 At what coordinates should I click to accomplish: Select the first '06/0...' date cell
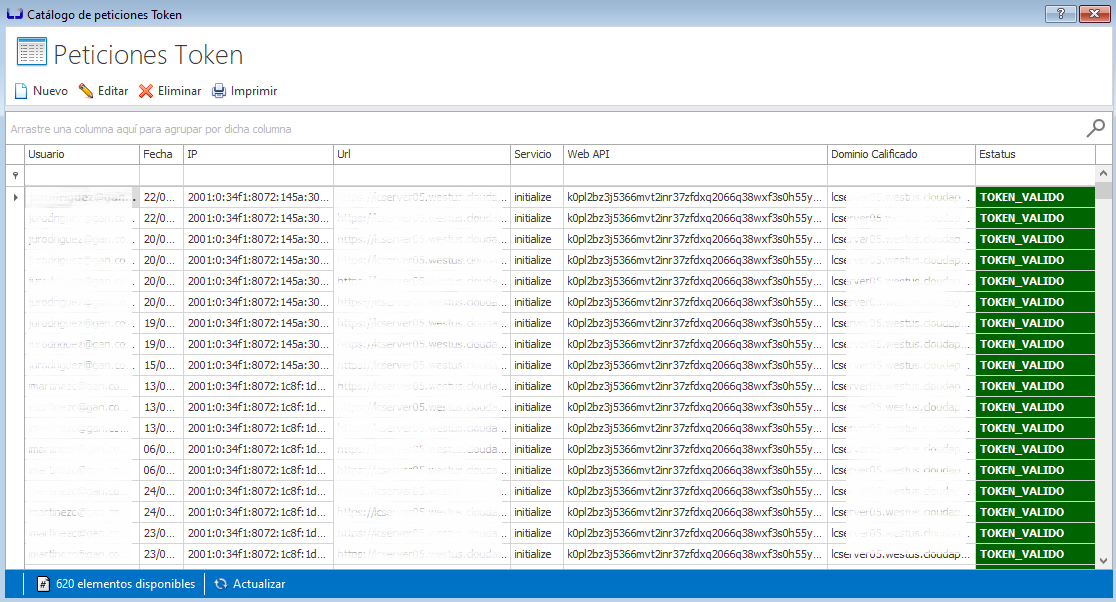[162, 449]
